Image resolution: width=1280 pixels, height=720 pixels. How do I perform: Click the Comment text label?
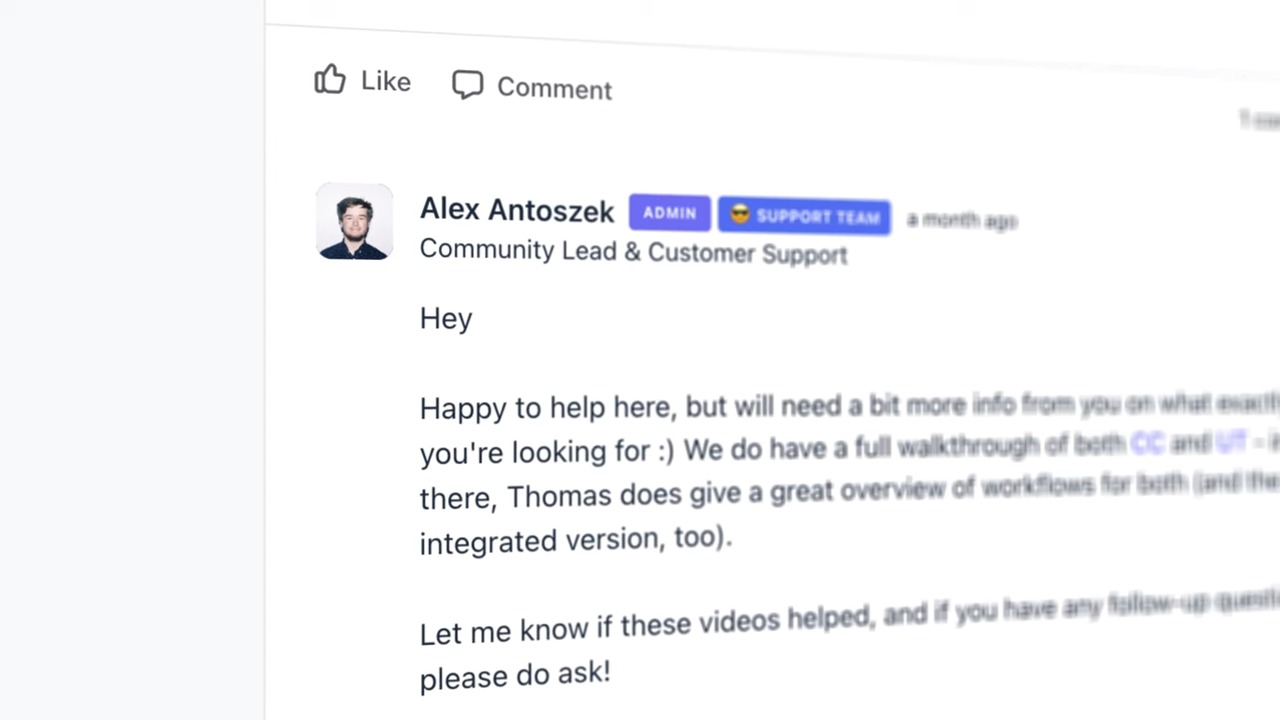pos(554,88)
